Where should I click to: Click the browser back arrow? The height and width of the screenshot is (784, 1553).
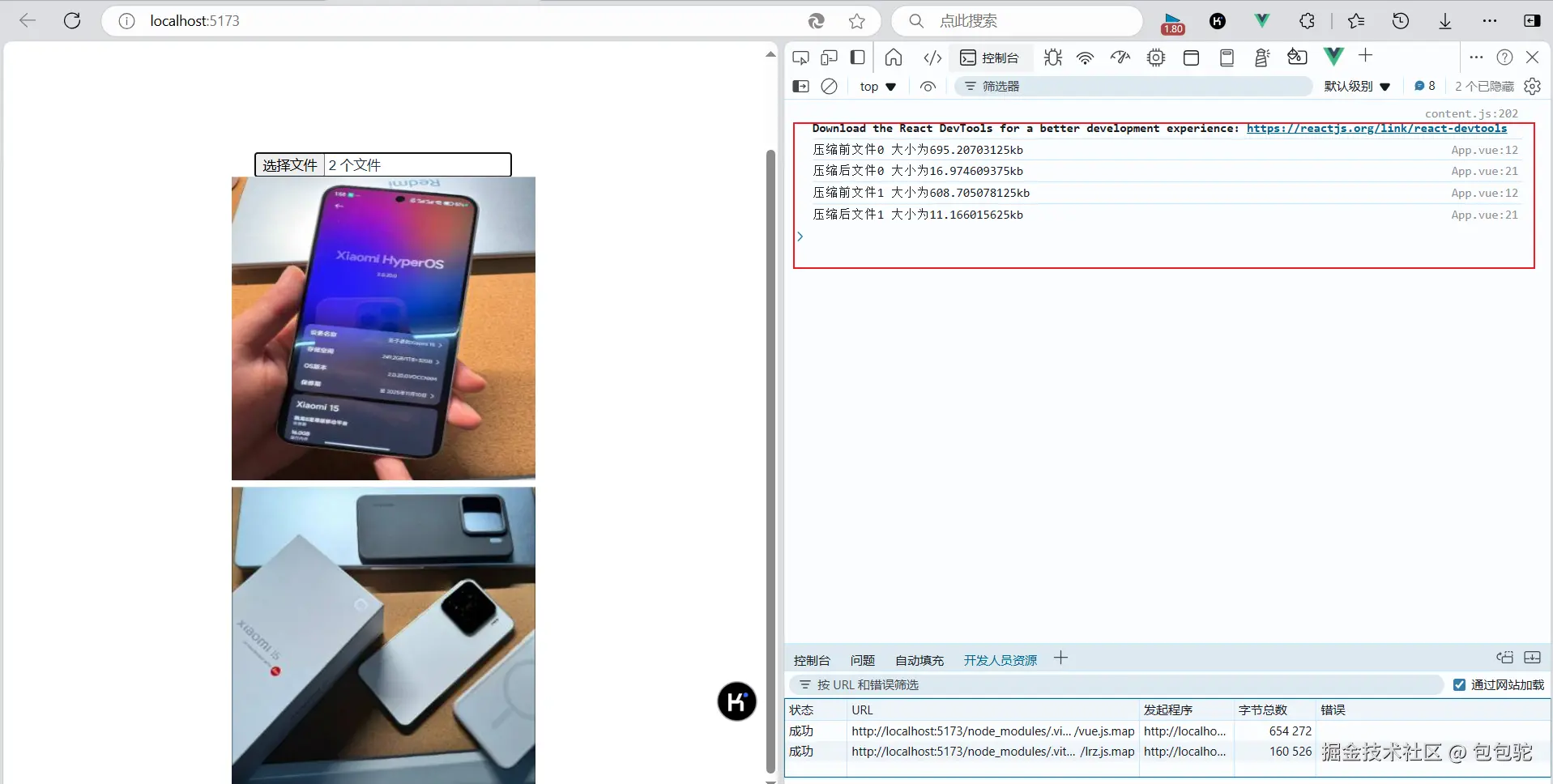(28, 21)
